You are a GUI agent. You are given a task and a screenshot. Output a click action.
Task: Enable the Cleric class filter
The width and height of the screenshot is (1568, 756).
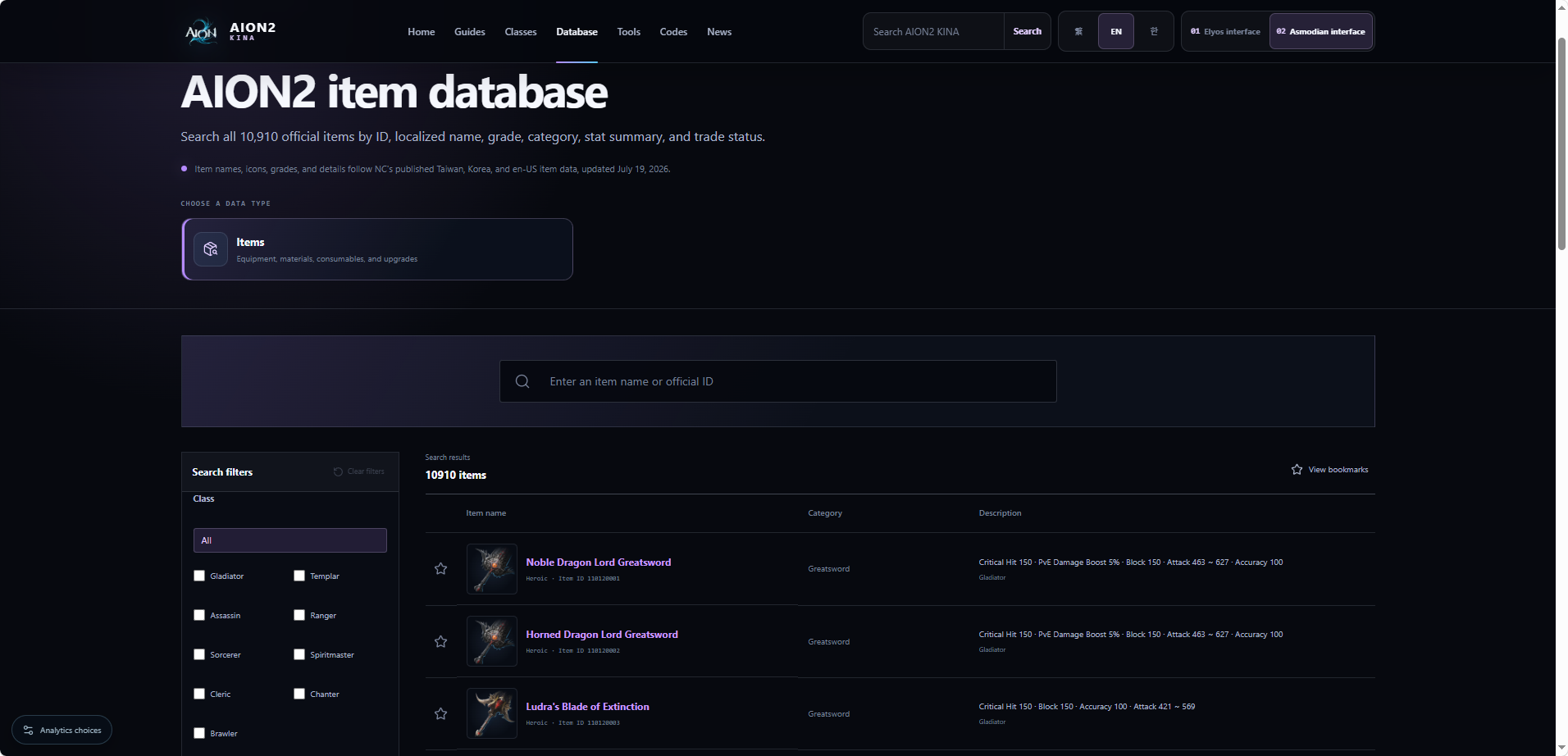(199, 694)
